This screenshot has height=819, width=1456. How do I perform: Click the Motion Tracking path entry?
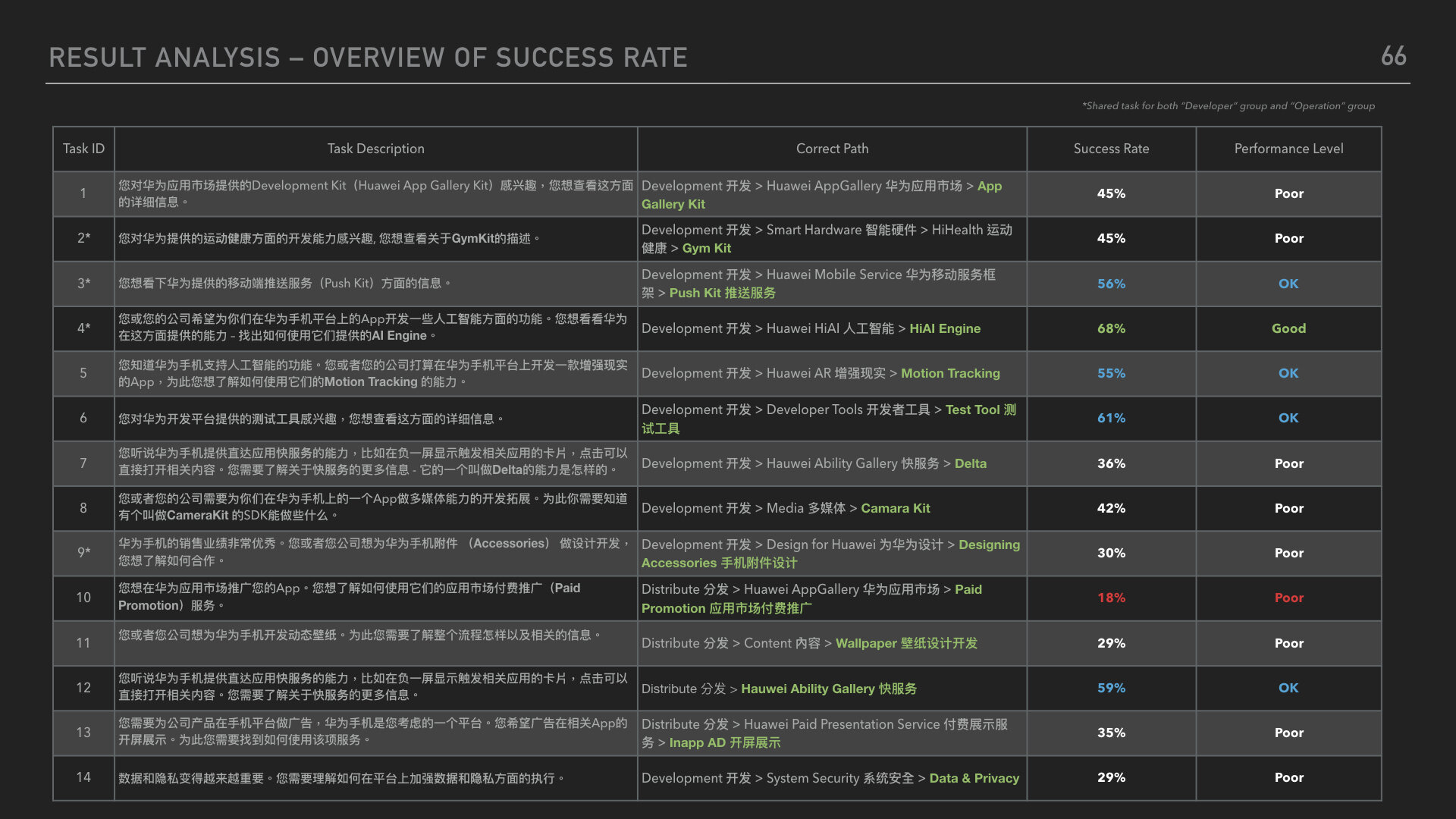[950, 373]
